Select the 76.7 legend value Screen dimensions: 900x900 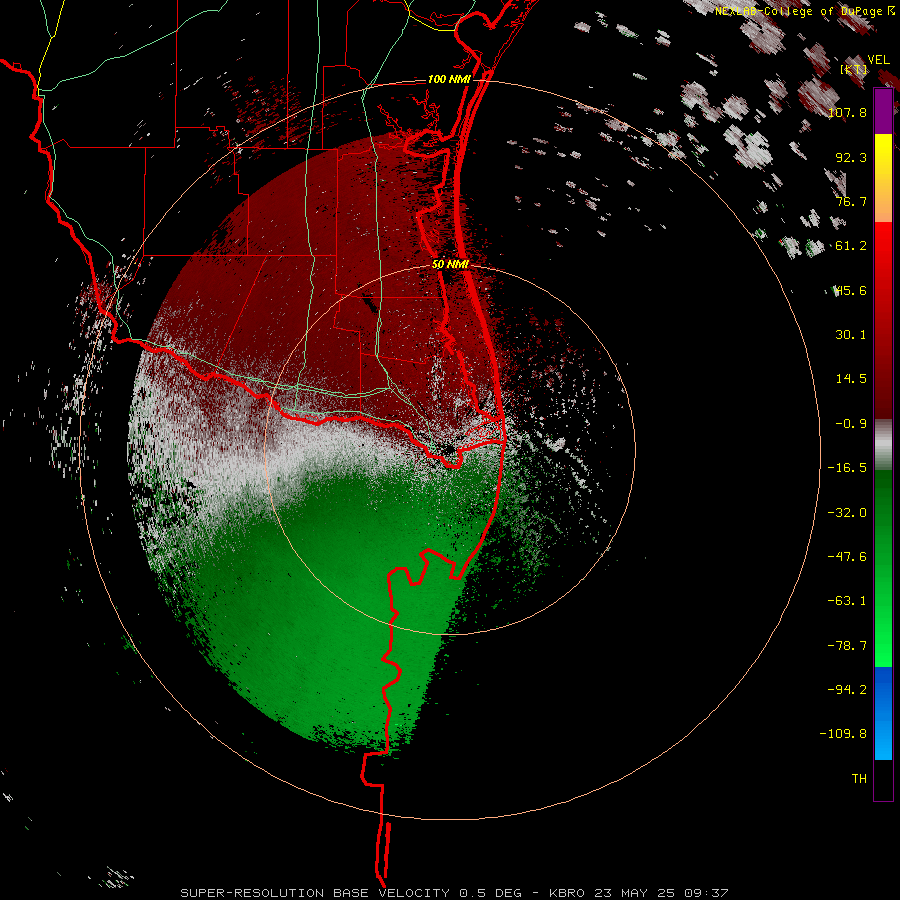(x=851, y=201)
